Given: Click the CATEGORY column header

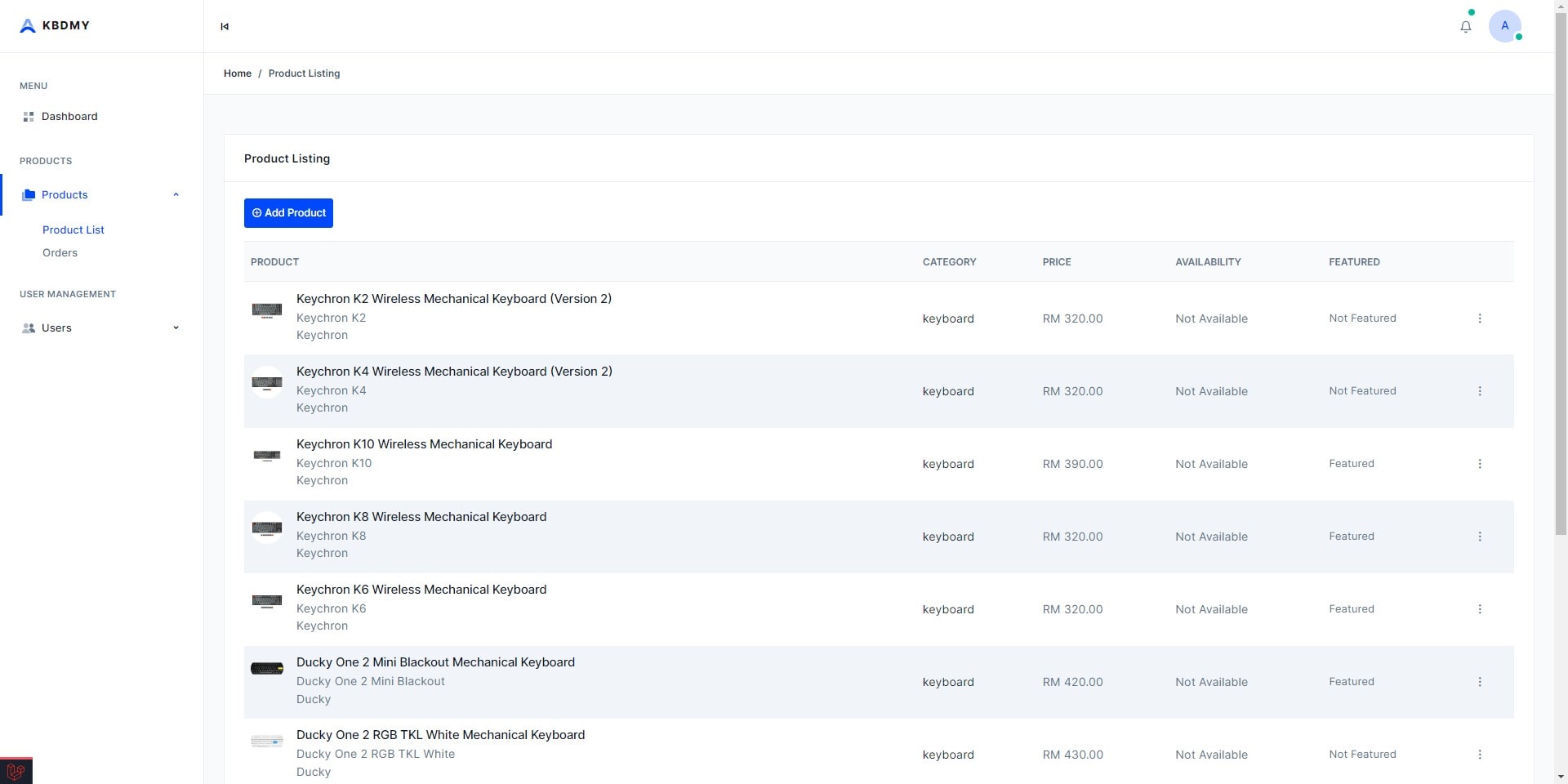Looking at the screenshot, I should (949, 262).
